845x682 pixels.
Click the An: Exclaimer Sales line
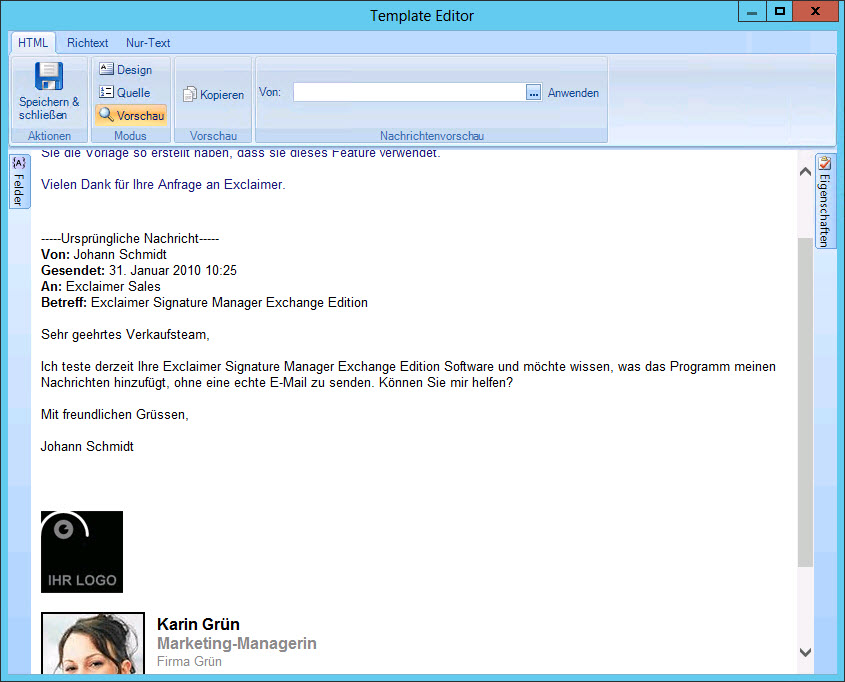[x=101, y=287]
